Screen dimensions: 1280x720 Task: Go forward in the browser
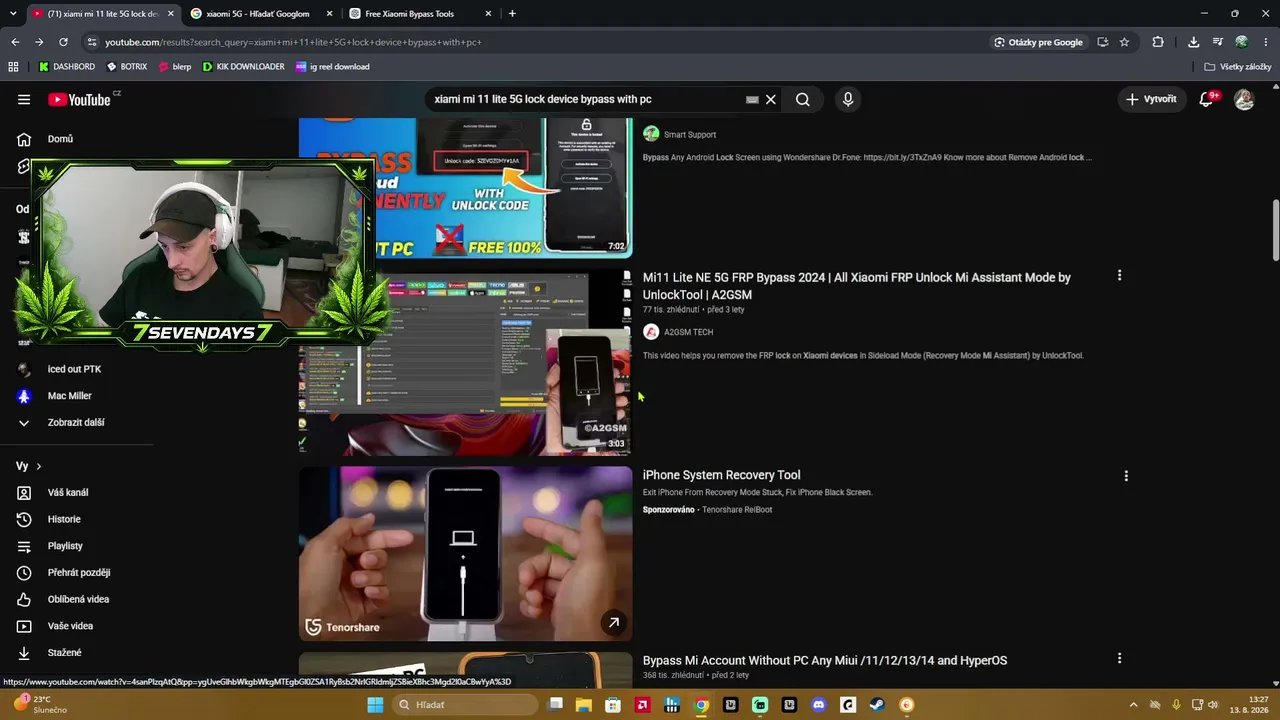click(x=39, y=42)
